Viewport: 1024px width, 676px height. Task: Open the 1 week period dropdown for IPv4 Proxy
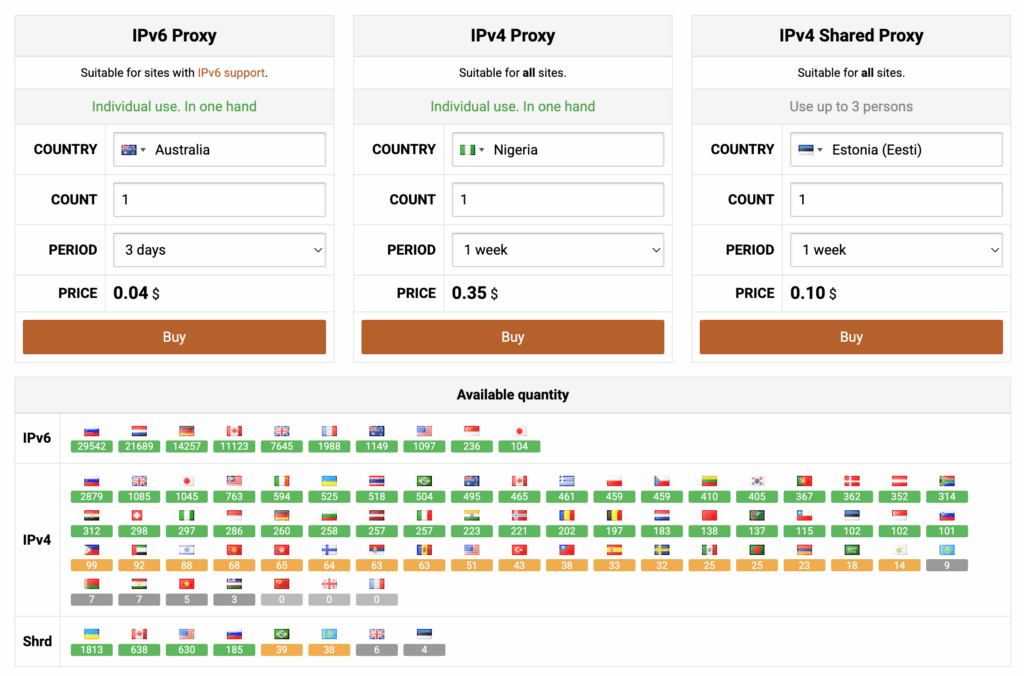coord(558,249)
